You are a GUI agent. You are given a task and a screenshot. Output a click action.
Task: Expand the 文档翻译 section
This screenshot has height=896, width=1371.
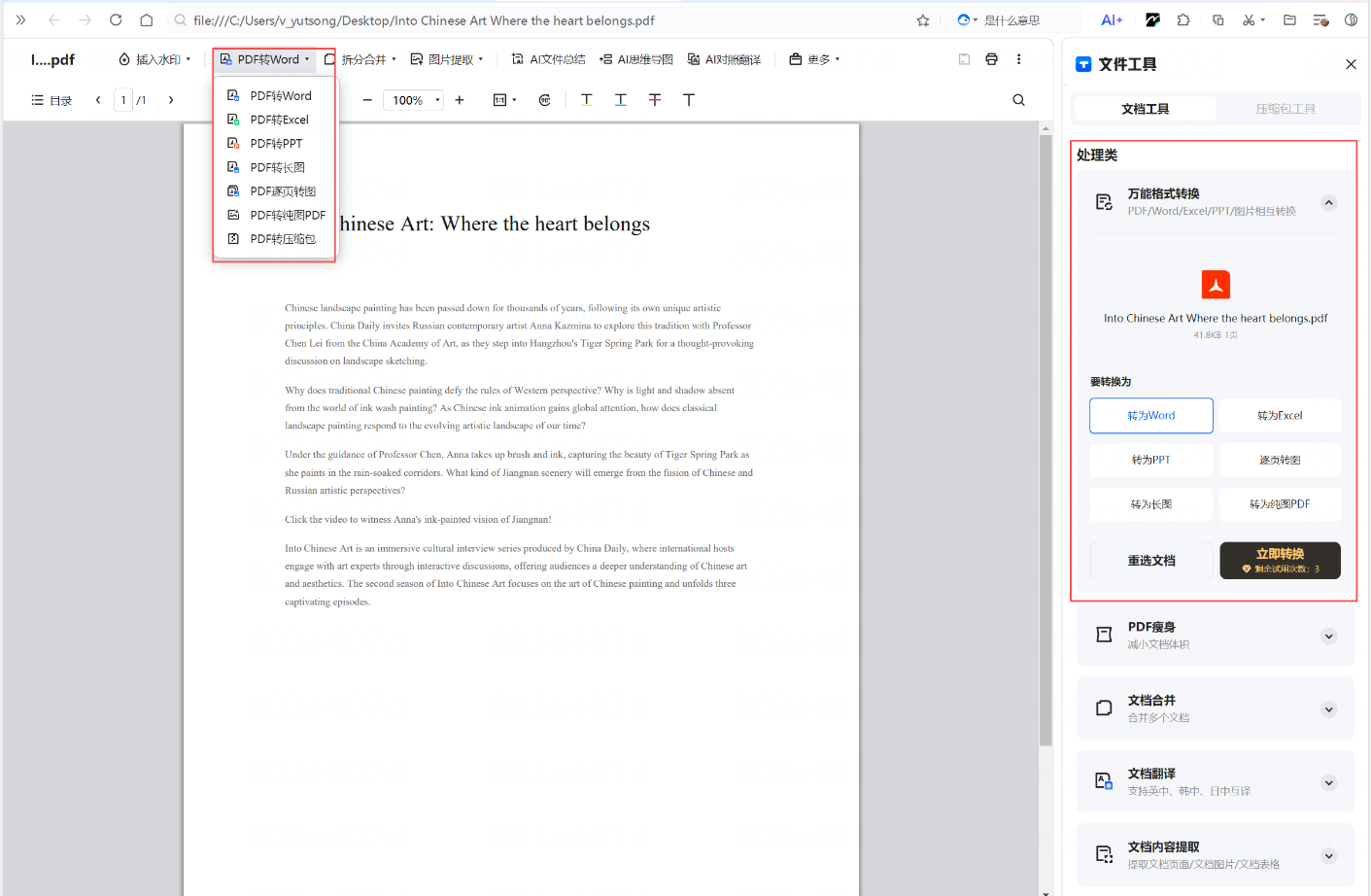click(1328, 783)
